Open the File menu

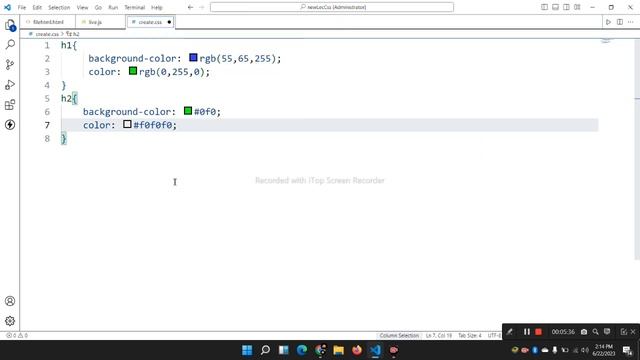click(x=22, y=7)
